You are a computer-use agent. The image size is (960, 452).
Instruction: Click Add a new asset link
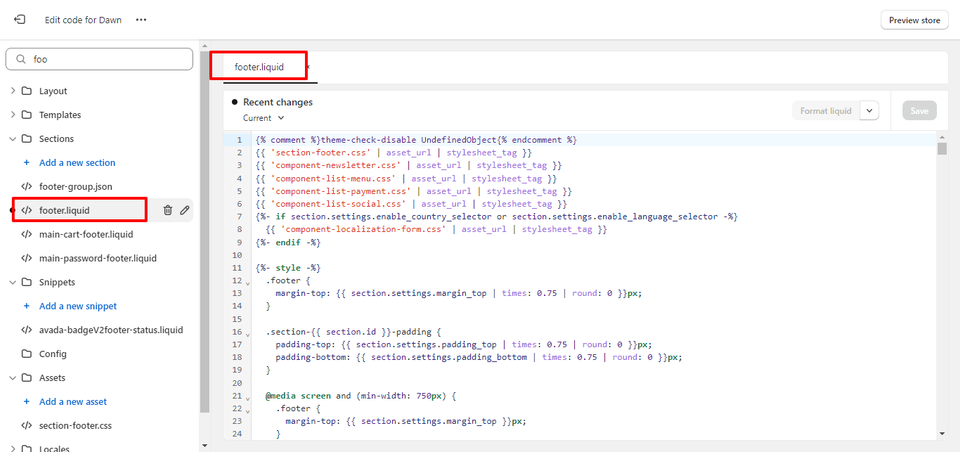pos(73,402)
